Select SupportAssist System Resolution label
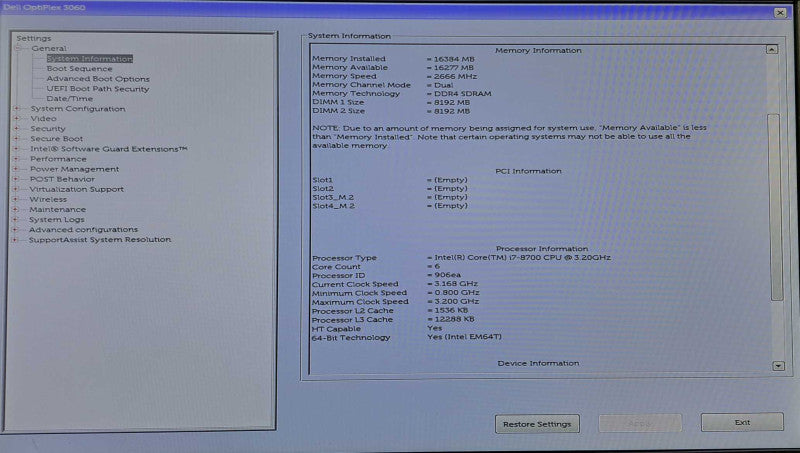 coord(100,240)
